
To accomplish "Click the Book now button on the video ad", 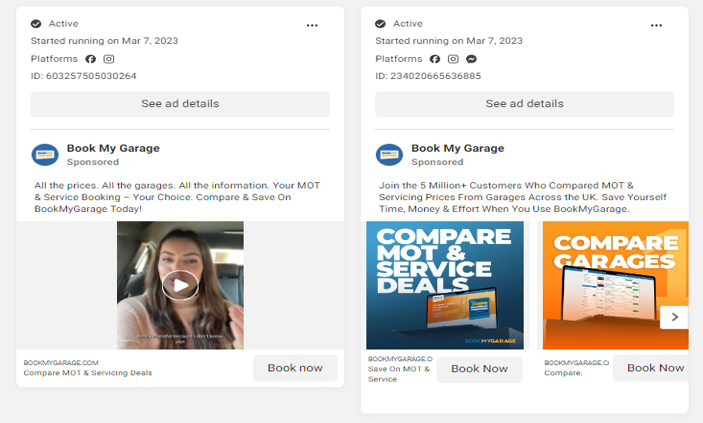I will (x=295, y=368).
